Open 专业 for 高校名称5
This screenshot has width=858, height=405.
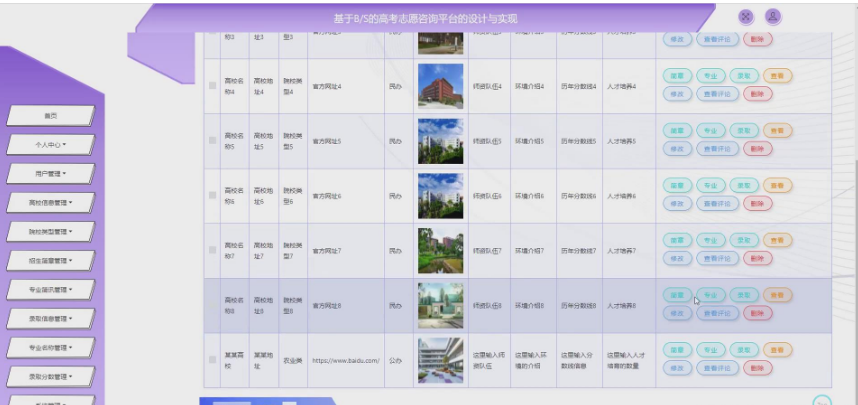(x=711, y=131)
